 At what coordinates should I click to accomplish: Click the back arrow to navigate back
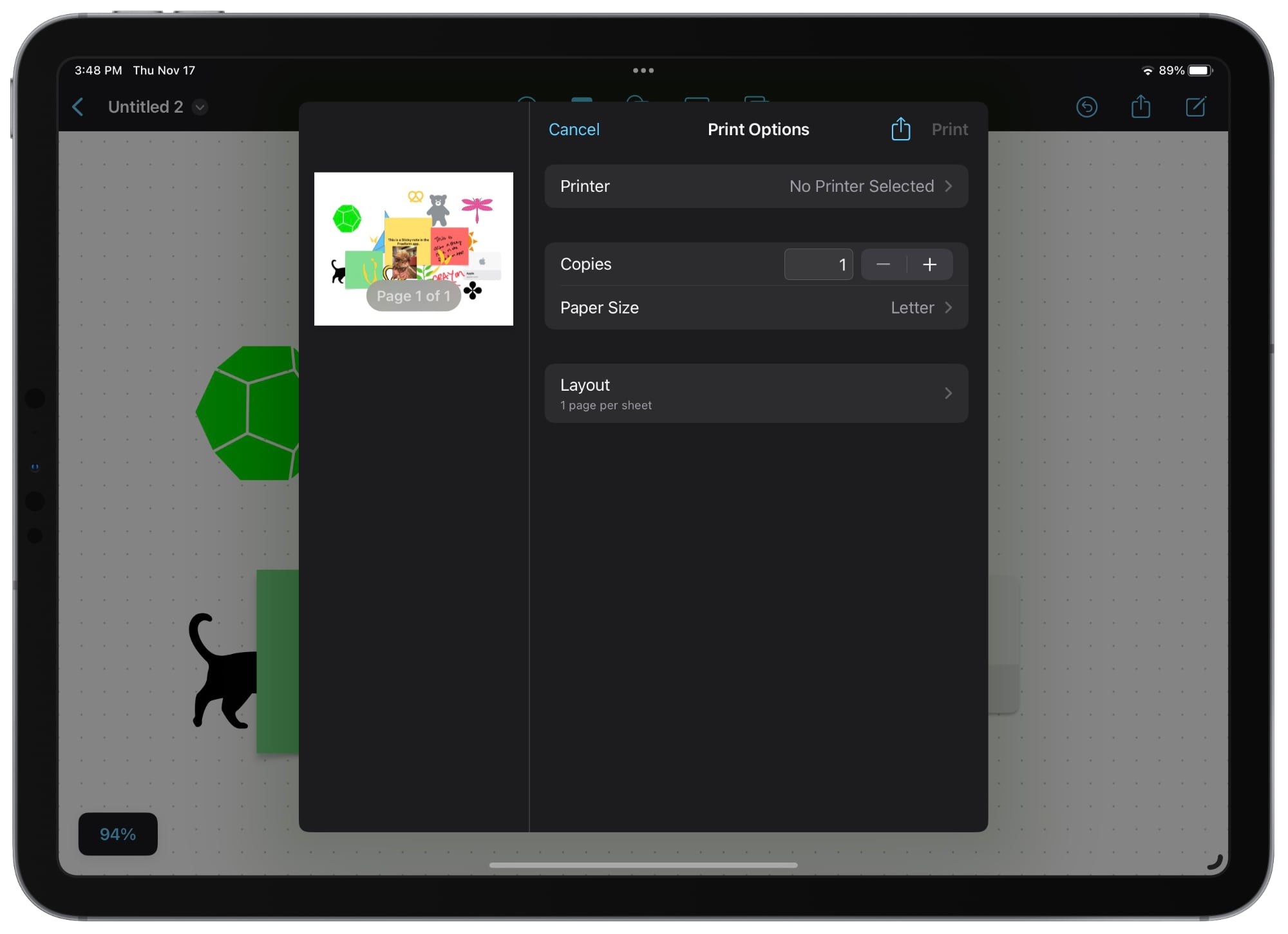(x=79, y=107)
